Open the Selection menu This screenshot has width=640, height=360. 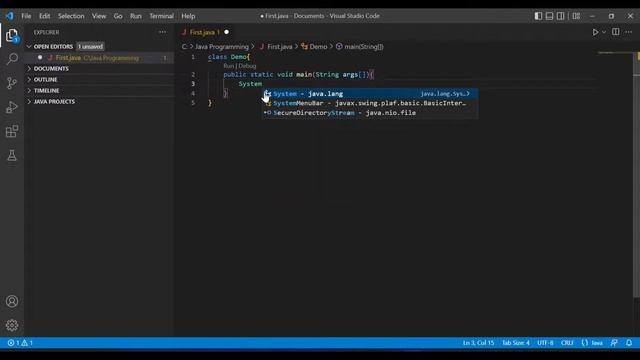[71, 16]
